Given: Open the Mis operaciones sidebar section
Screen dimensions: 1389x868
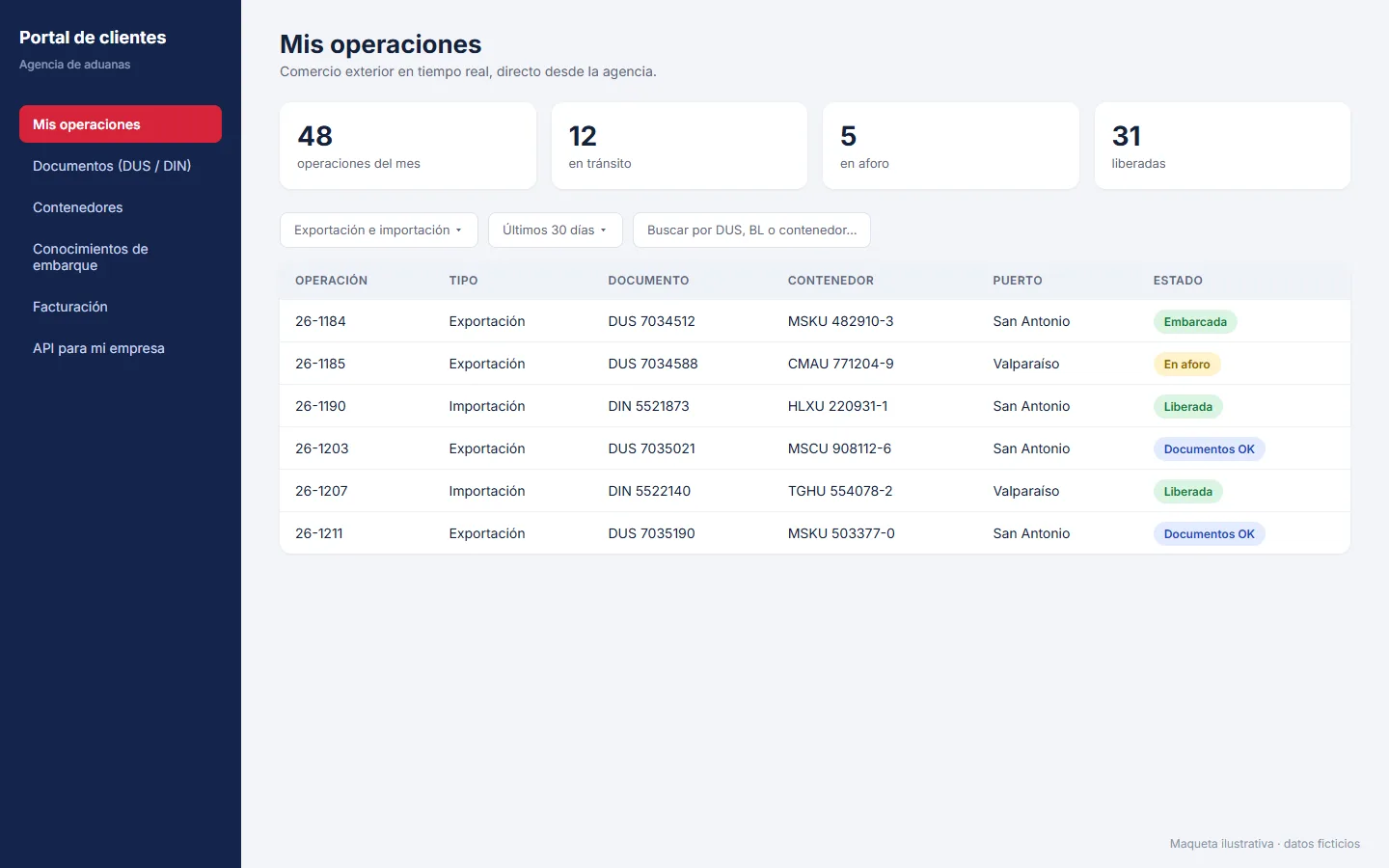Looking at the screenshot, I should click(121, 124).
